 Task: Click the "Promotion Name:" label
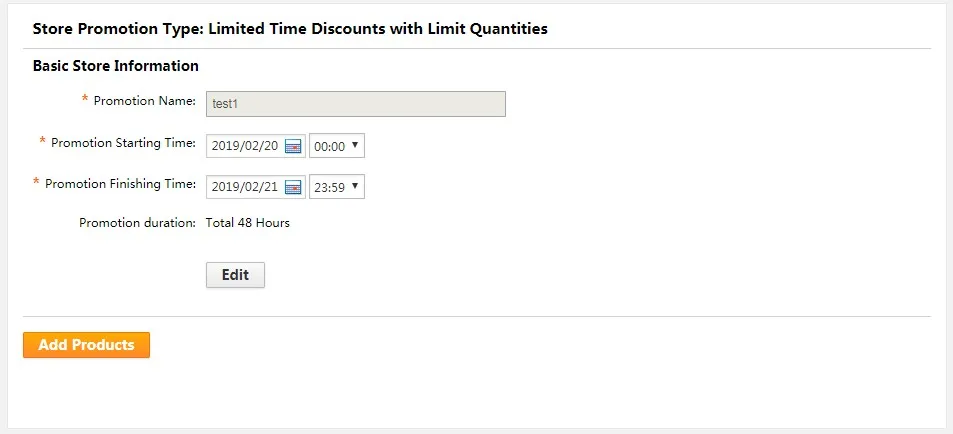145,101
